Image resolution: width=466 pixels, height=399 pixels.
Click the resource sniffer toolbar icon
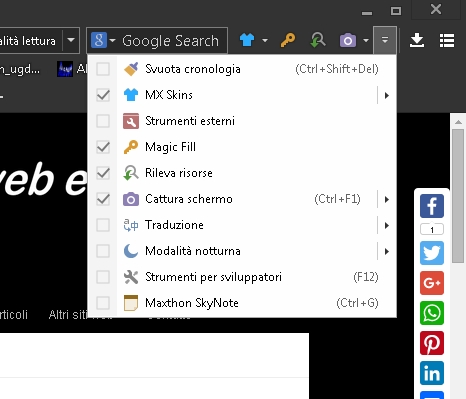pyautogui.click(x=318, y=40)
